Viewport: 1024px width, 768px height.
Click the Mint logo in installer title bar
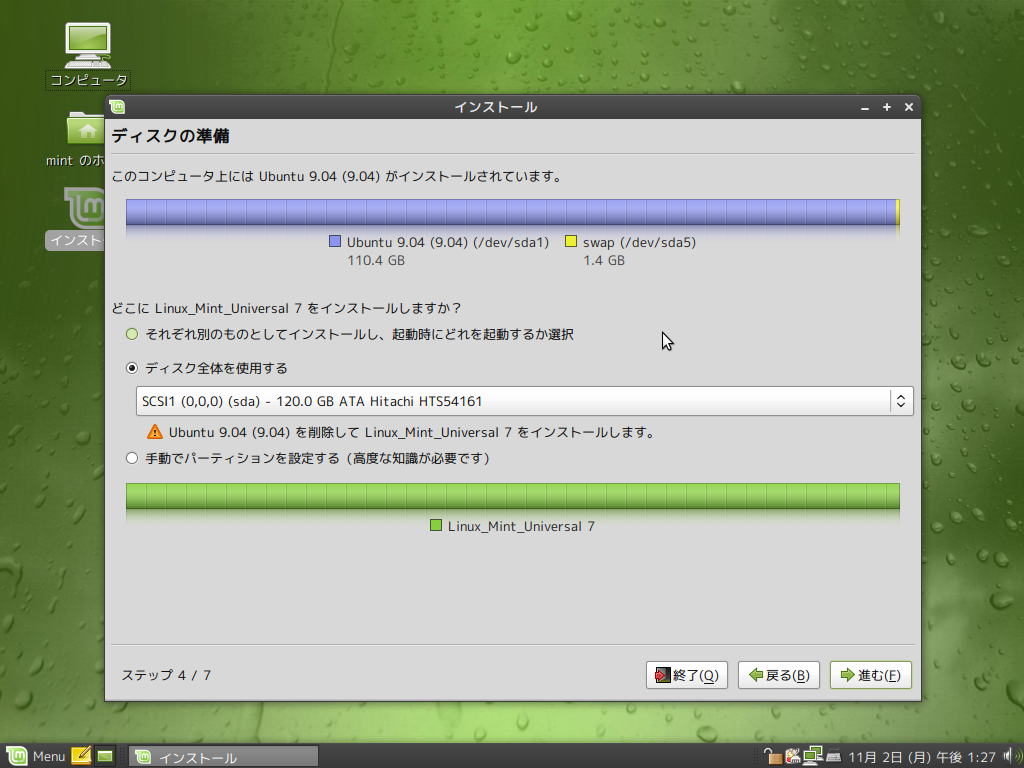coord(118,107)
